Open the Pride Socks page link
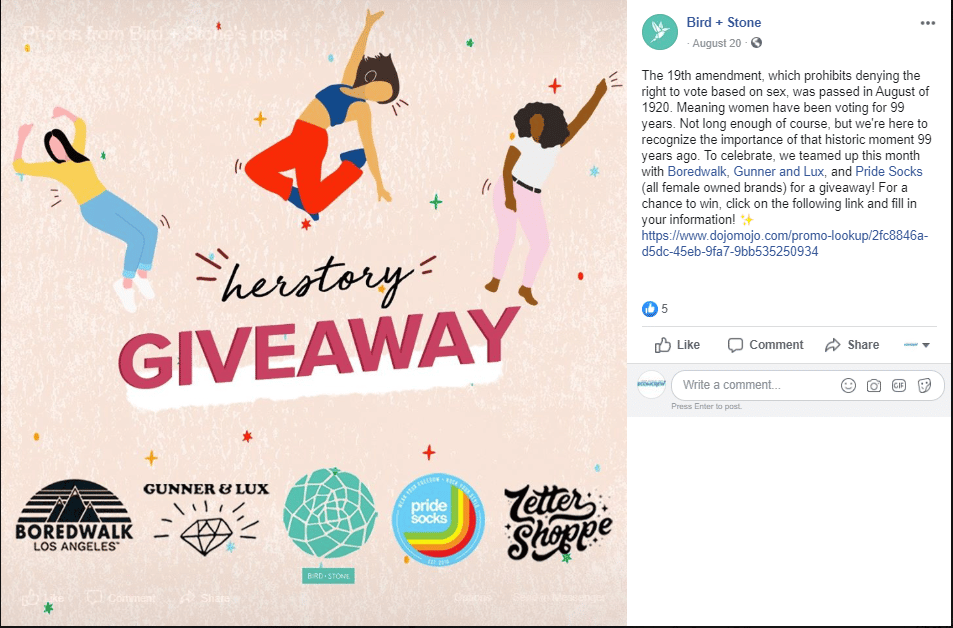 point(889,171)
